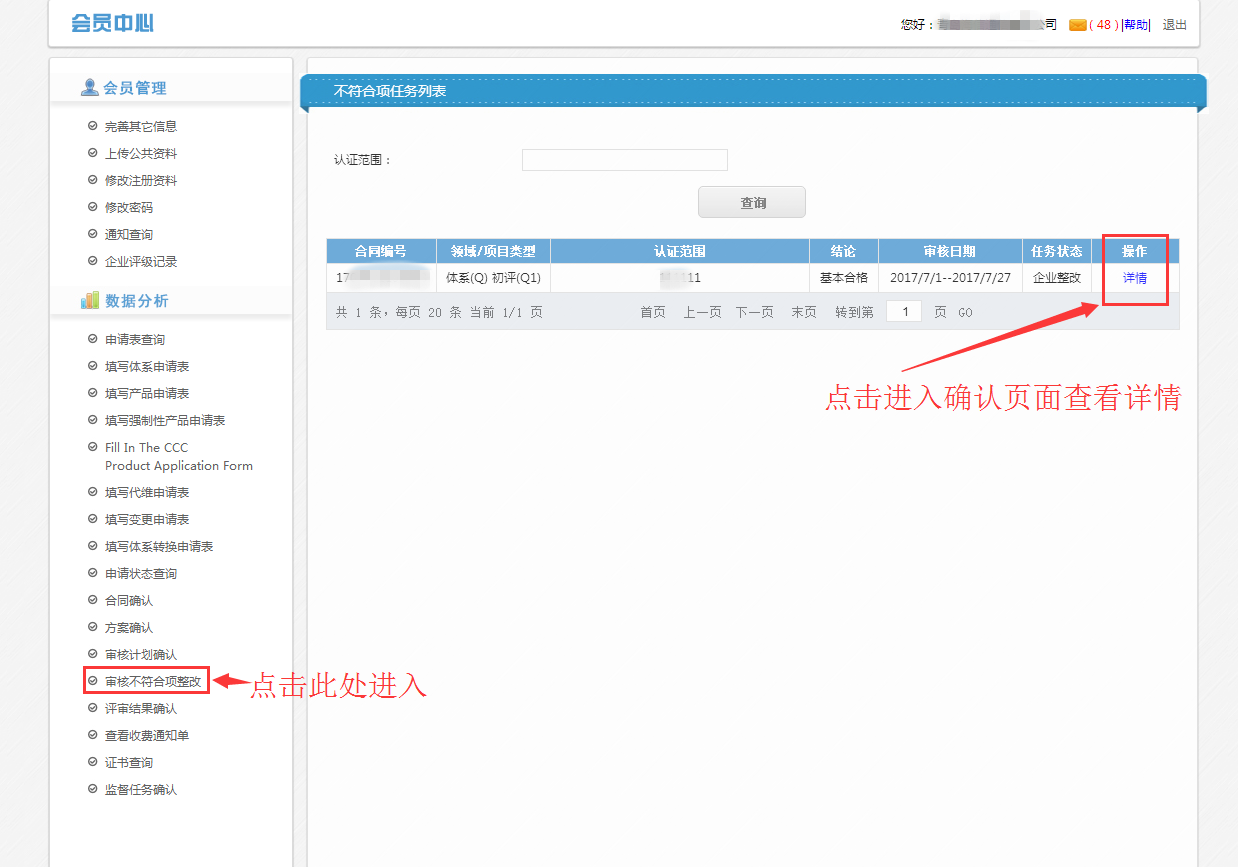Open the 帮助 help link
1238x867 pixels.
(1135, 25)
